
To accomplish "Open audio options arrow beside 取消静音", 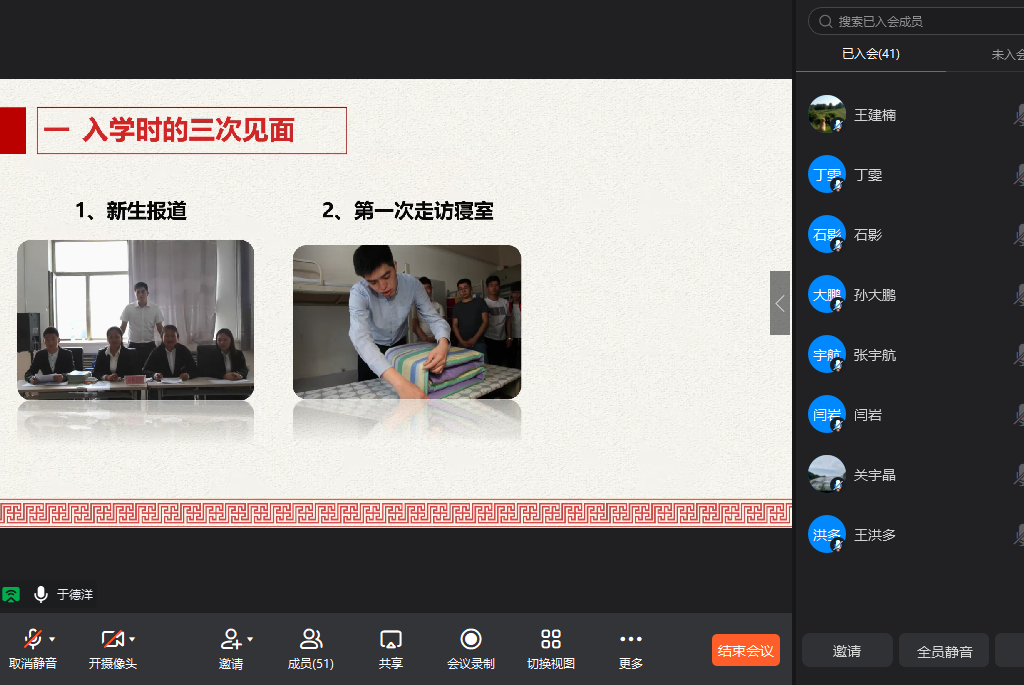I will coord(52,639).
